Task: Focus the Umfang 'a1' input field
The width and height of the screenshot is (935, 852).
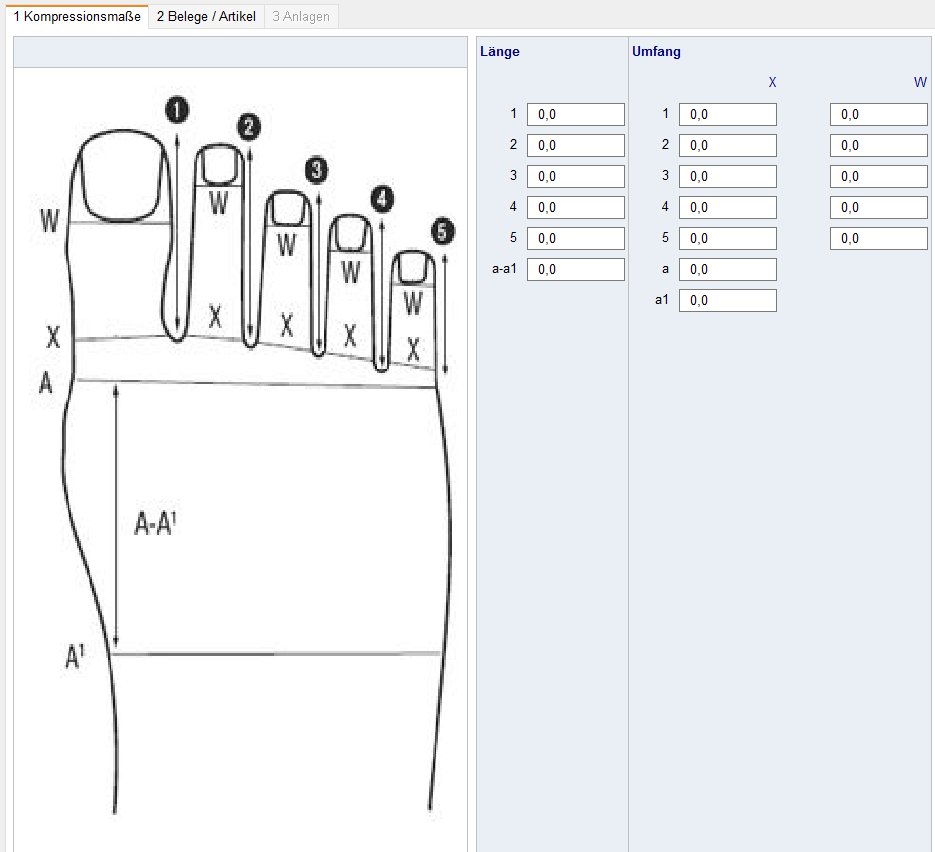Action: (728, 301)
